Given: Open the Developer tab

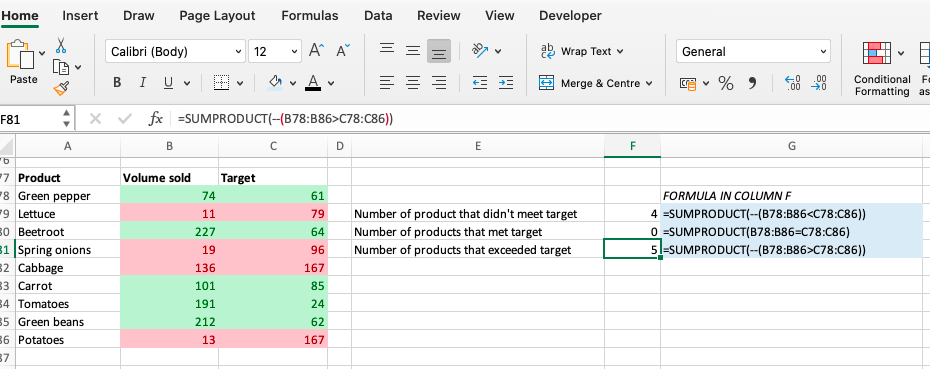Looking at the screenshot, I should pyautogui.click(x=570, y=16).
